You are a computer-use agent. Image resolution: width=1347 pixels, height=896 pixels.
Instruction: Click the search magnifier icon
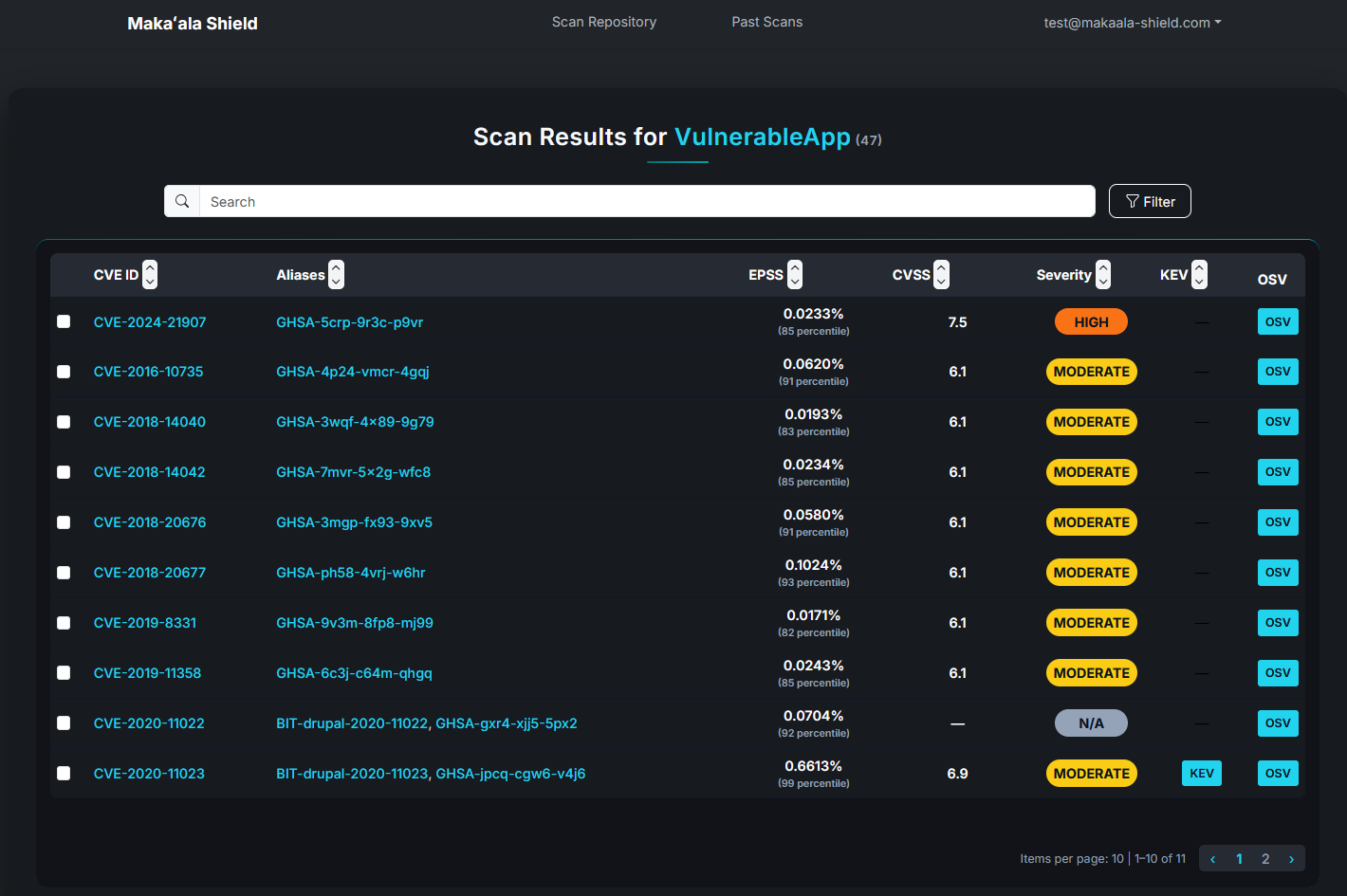182,201
